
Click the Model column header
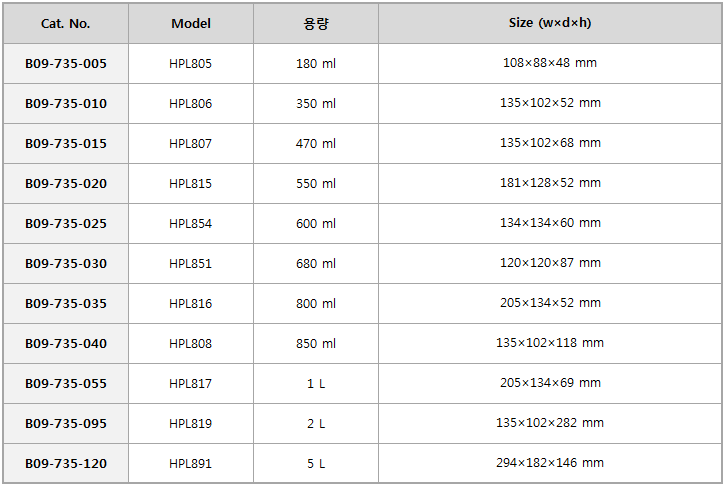[191, 24]
